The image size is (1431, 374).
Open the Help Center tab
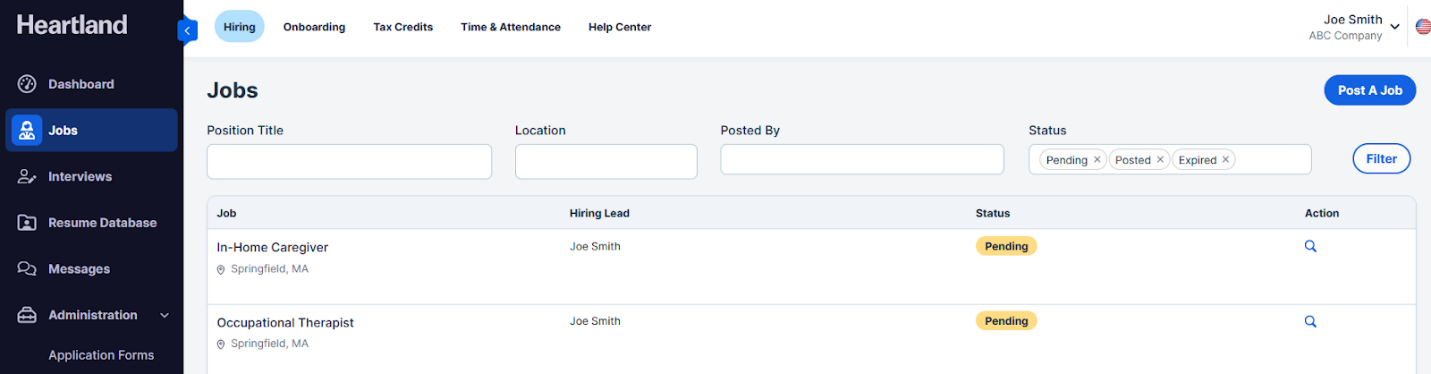point(620,27)
